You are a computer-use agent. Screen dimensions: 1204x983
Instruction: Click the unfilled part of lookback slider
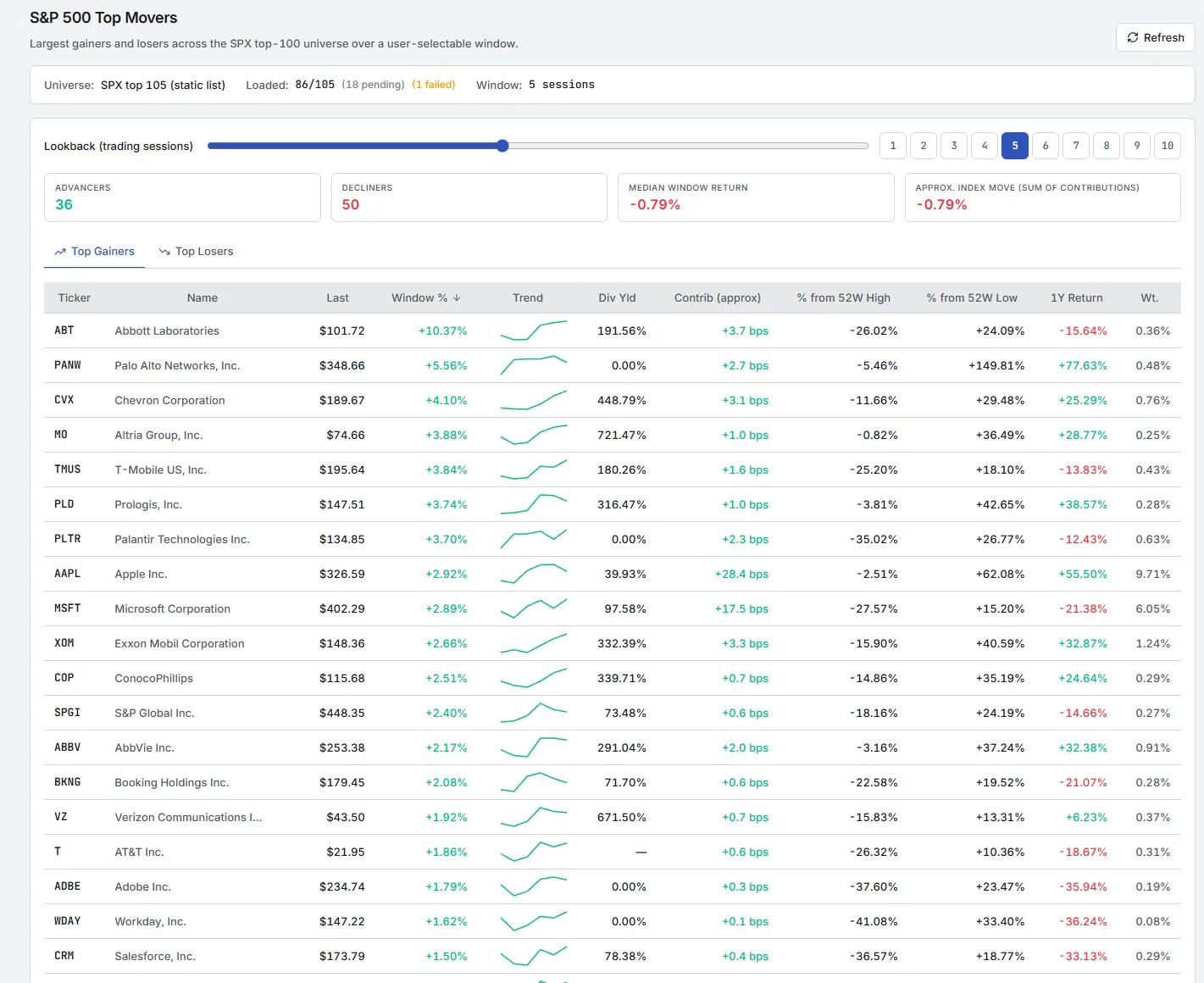(688, 146)
